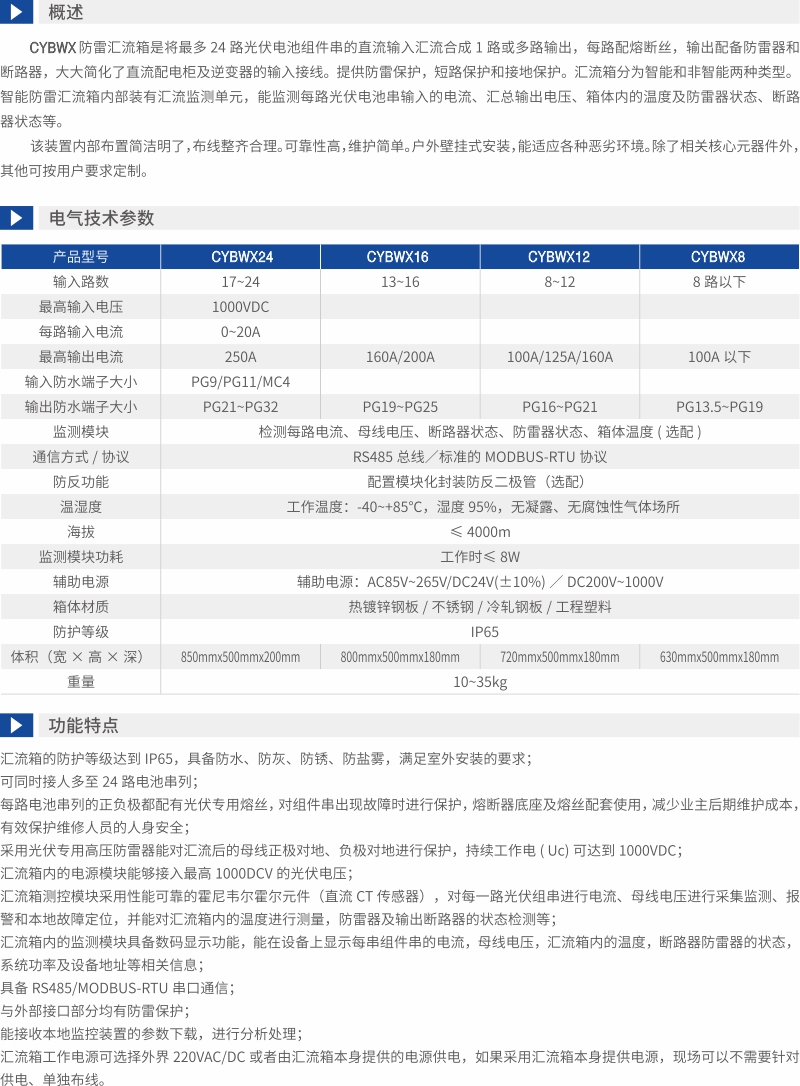Click the 10~35kg weight value
The image size is (800, 1086).
tap(480, 681)
